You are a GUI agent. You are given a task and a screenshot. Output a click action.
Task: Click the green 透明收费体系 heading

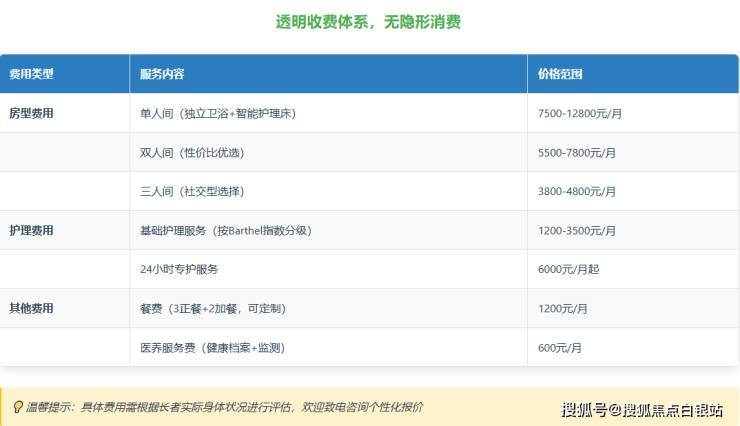(x=368, y=21)
